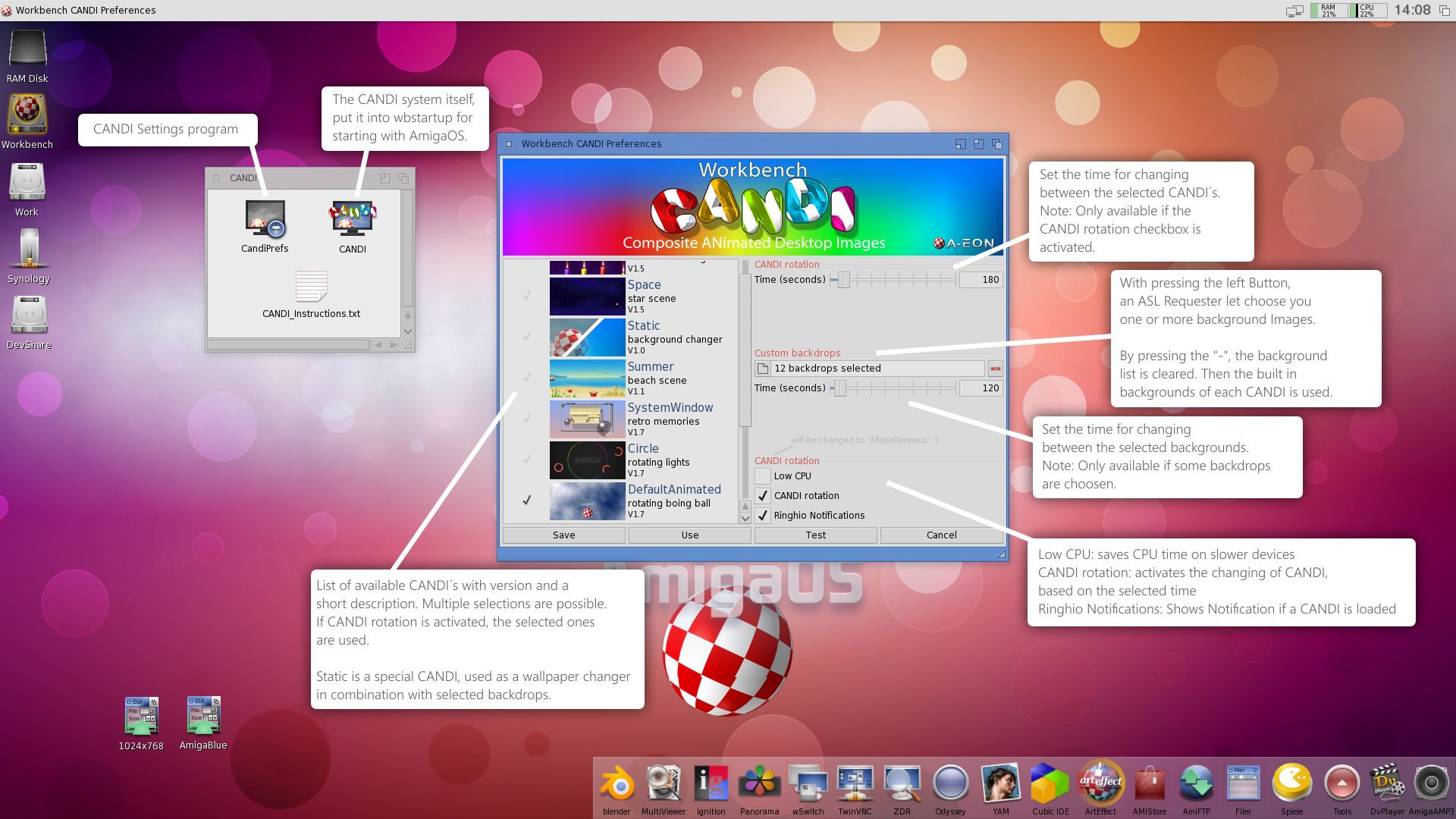
Task: Clear custom backdrops with minus button
Action: [995, 369]
